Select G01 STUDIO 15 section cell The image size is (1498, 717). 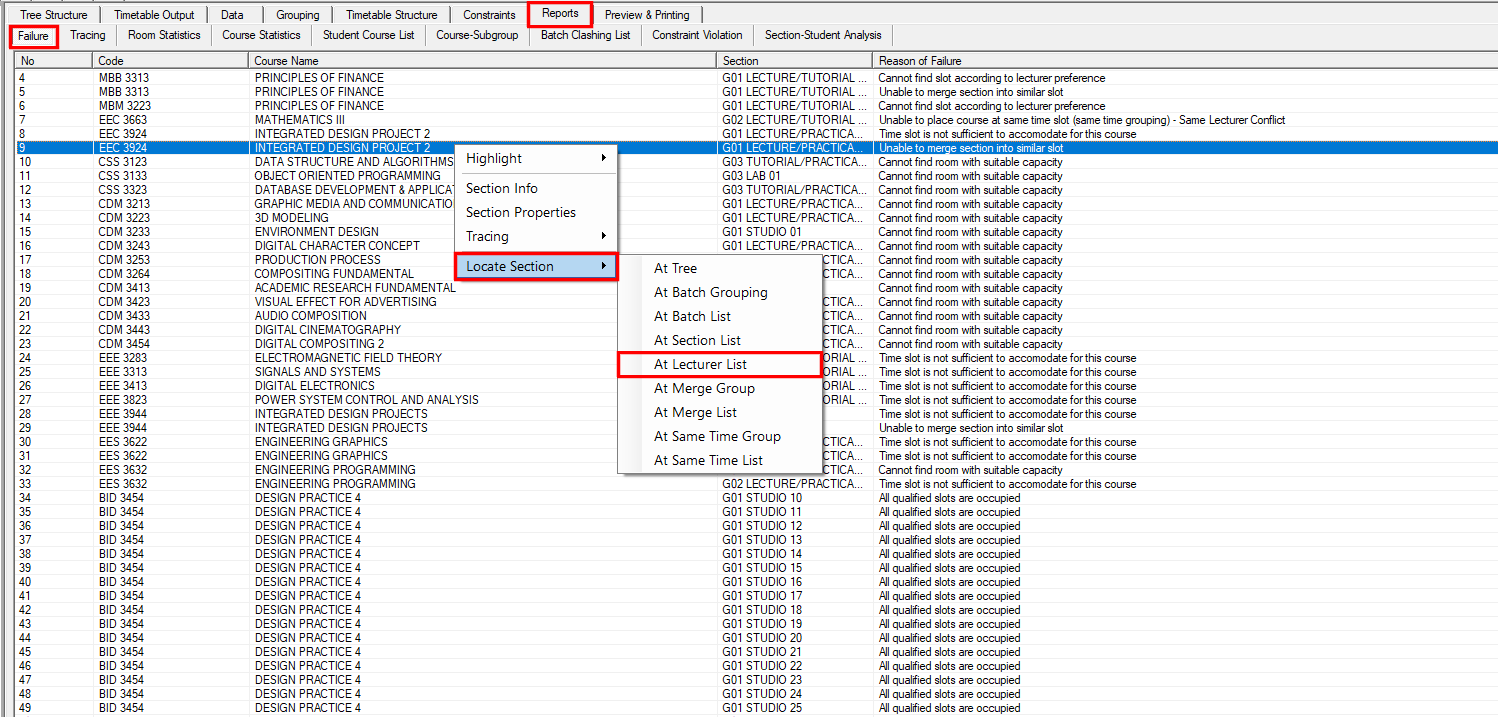click(762, 568)
